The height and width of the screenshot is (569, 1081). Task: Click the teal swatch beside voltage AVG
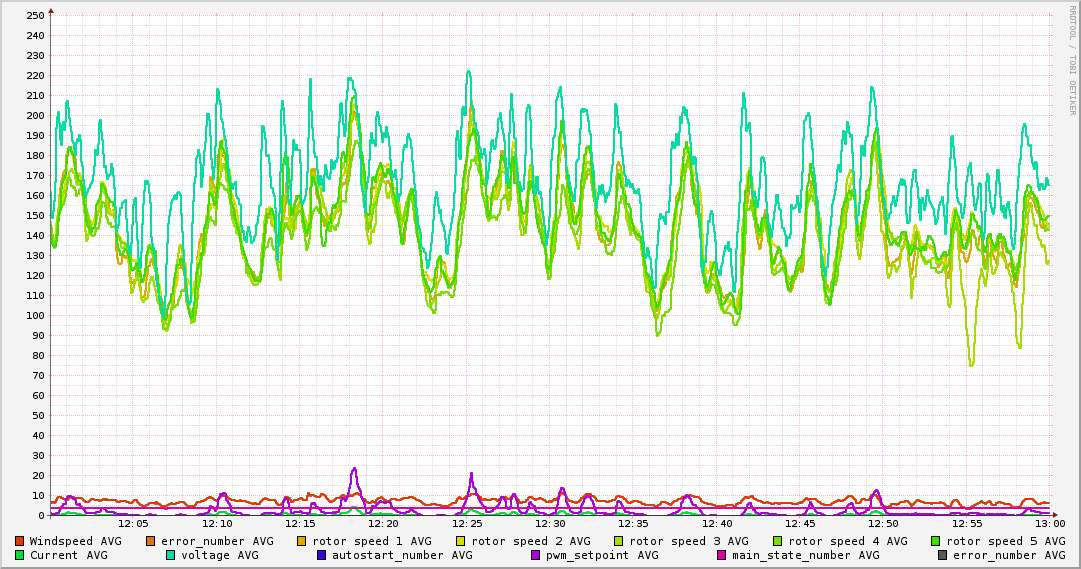(170, 555)
